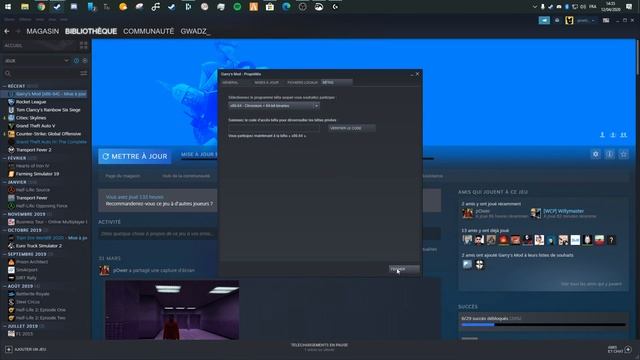Open the game info icon
Image resolution: width=640 pixels, height=360 pixels.
pyautogui.click(x=610, y=154)
